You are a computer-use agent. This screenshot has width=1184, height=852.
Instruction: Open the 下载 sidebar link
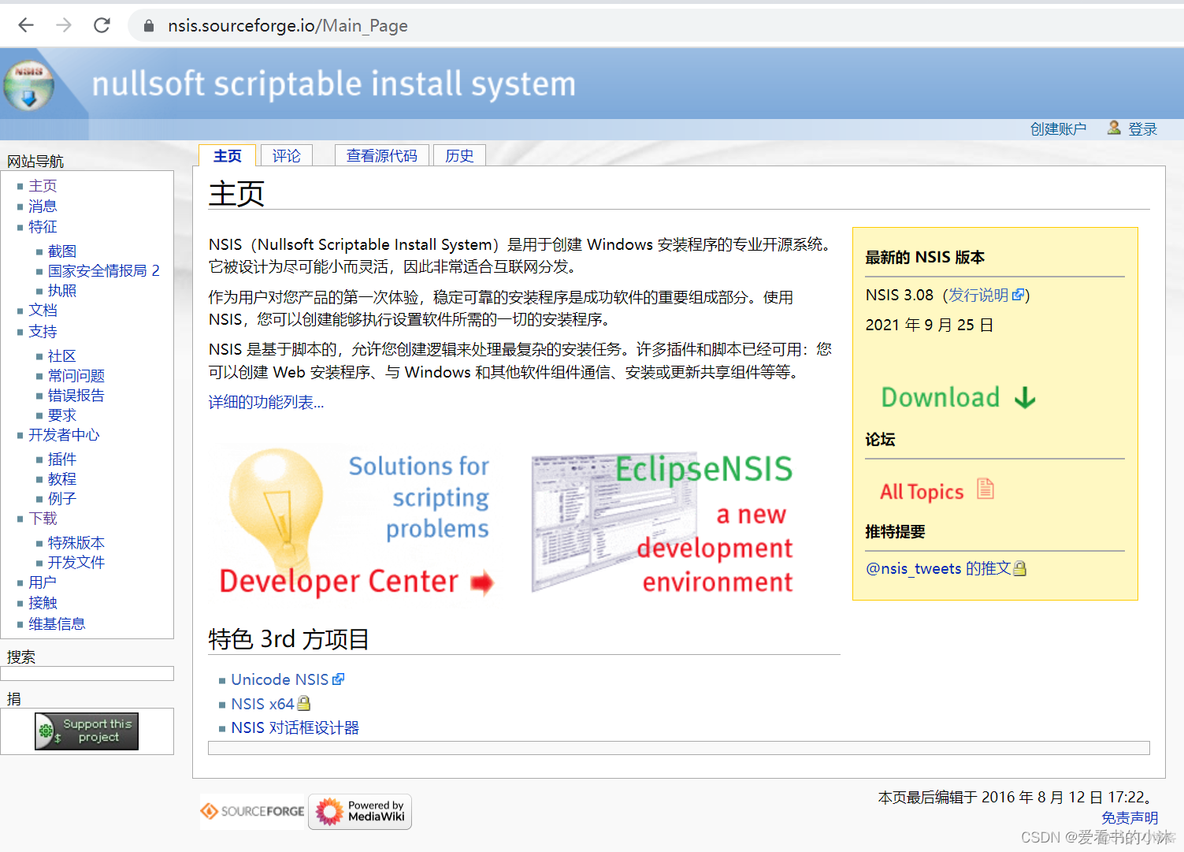(42, 518)
